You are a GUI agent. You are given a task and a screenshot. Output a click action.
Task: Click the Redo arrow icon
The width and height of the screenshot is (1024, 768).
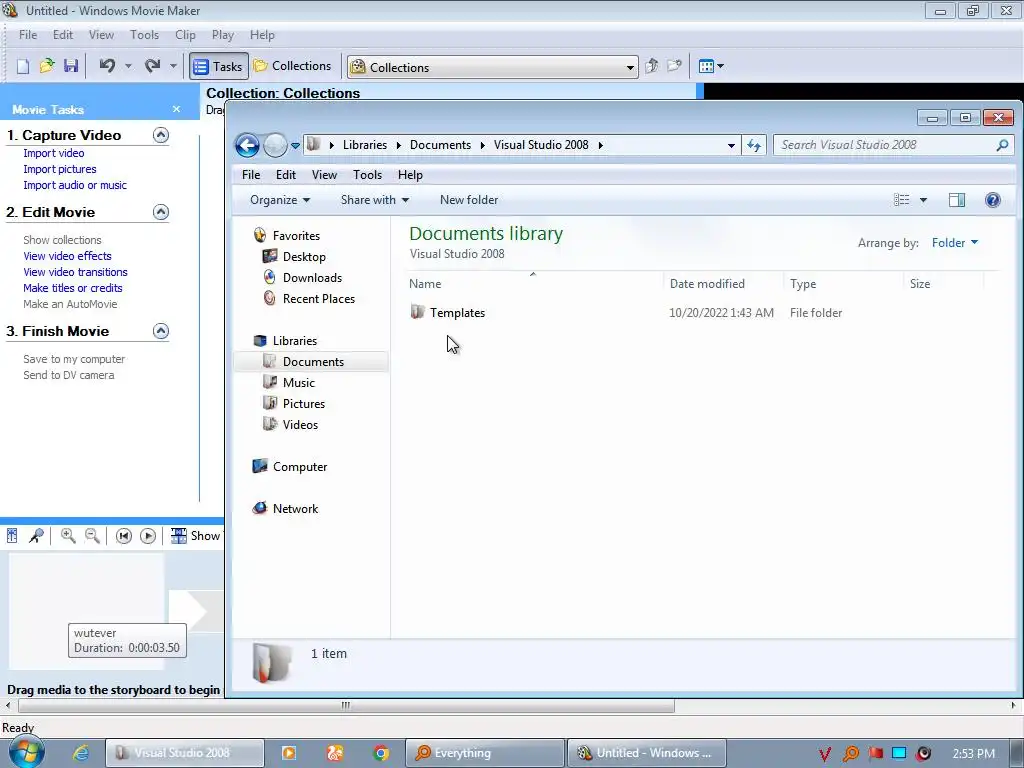click(152, 66)
